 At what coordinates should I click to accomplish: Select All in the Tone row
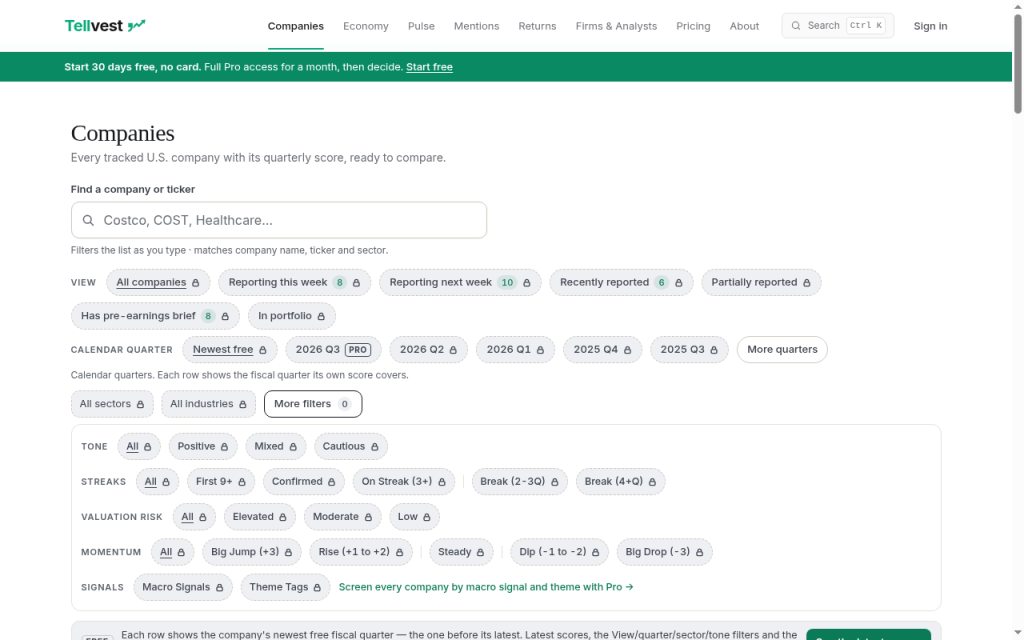(138, 446)
